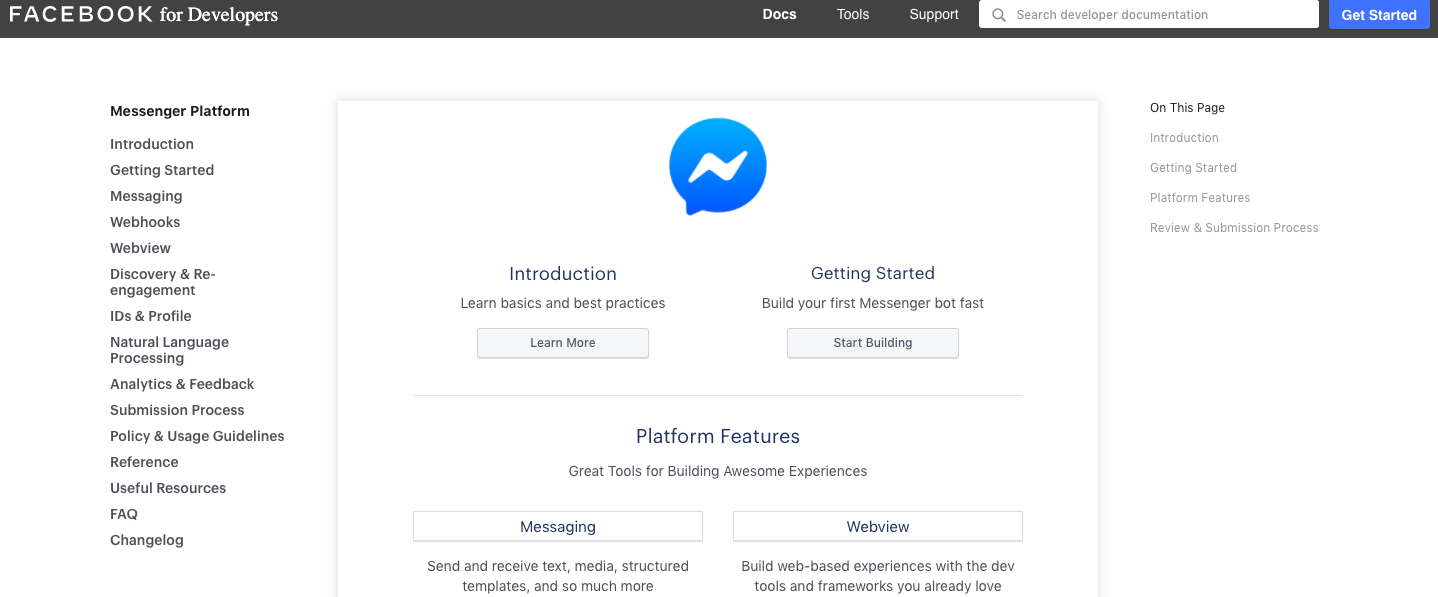This screenshot has width=1438, height=597.
Task: Jump to Introduction in On This Page
Action: point(1184,138)
